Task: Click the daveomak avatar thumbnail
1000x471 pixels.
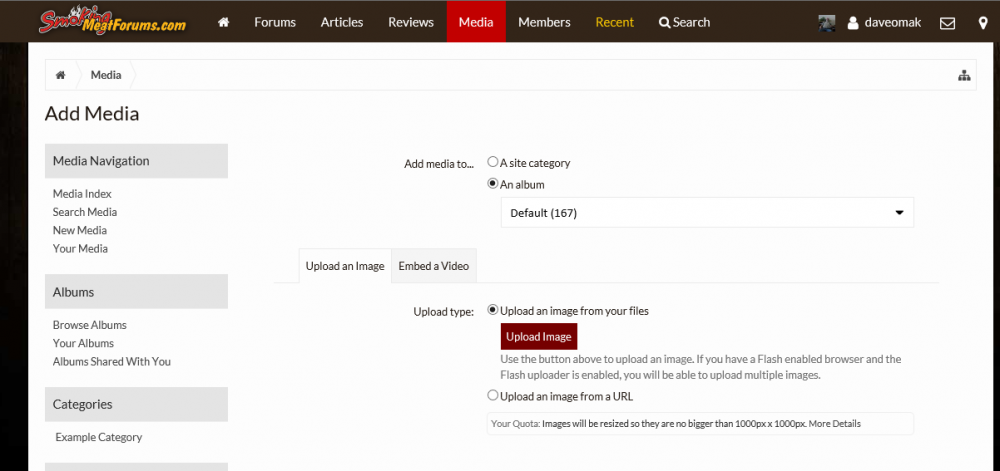Action: coord(827,22)
